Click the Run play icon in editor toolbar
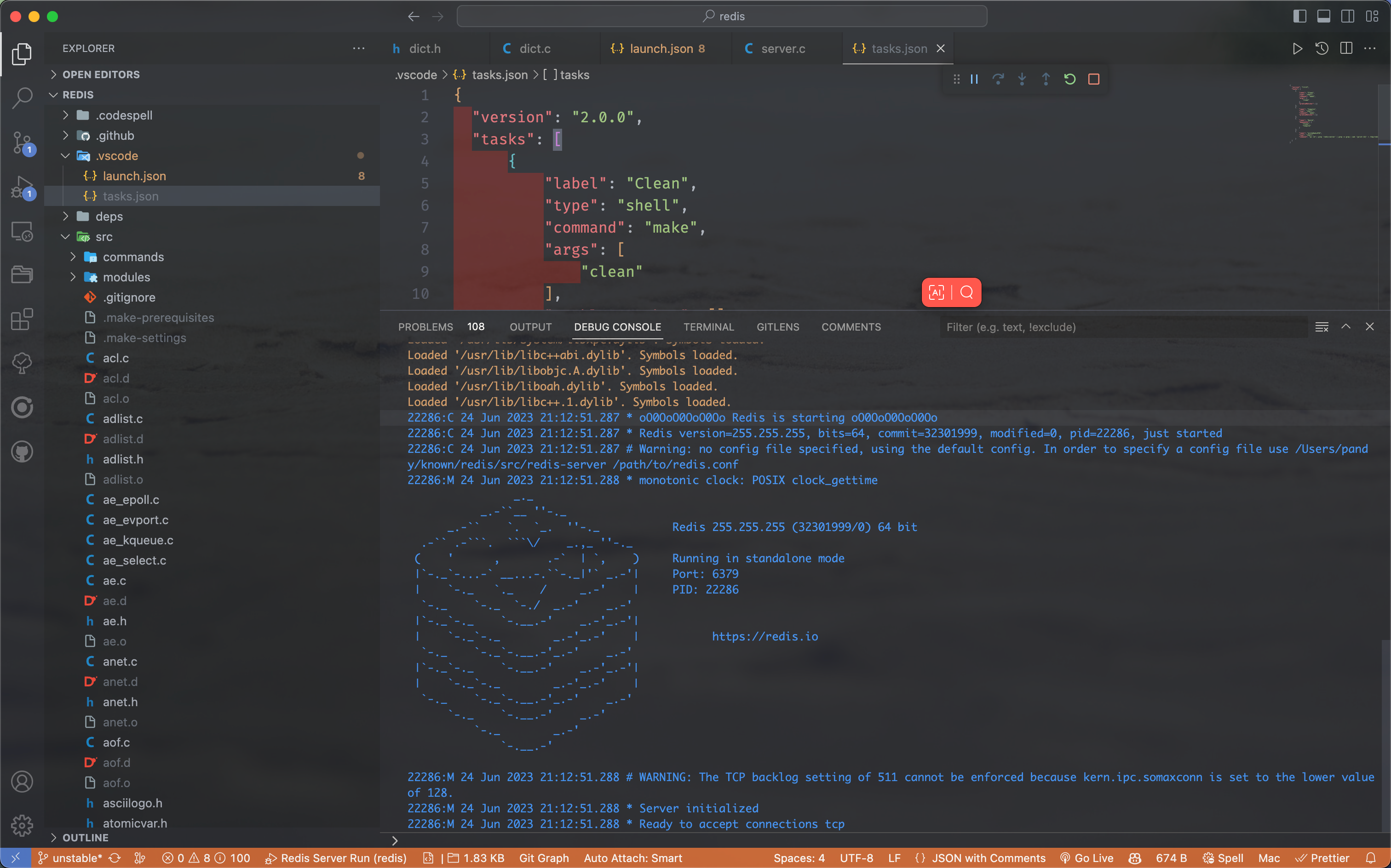This screenshot has width=1391, height=868. [1297, 49]
